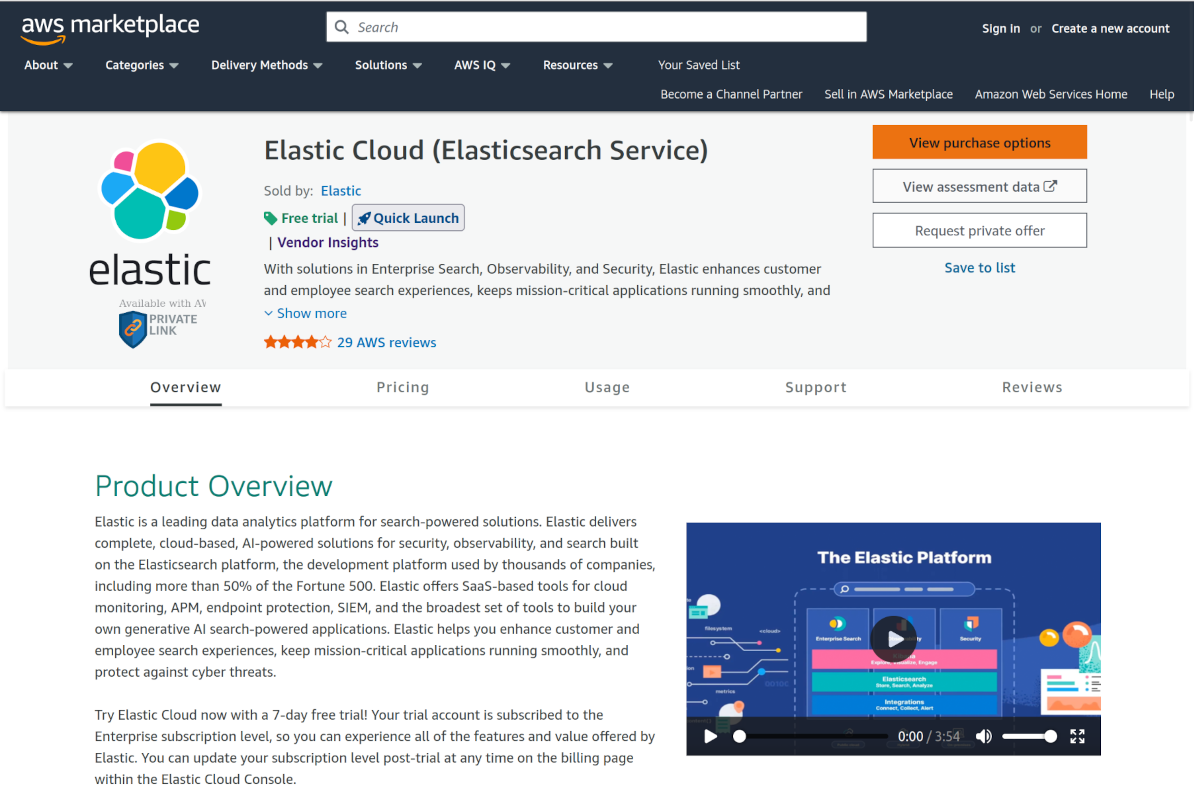
Task: Open the Categories dropdown menu
Action: point(142,65)
